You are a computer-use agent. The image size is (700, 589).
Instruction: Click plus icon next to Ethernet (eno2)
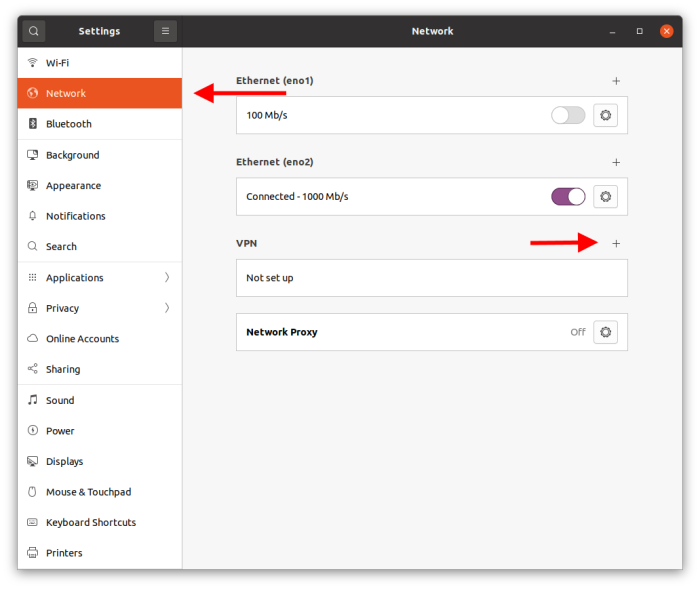coord(616,162)
